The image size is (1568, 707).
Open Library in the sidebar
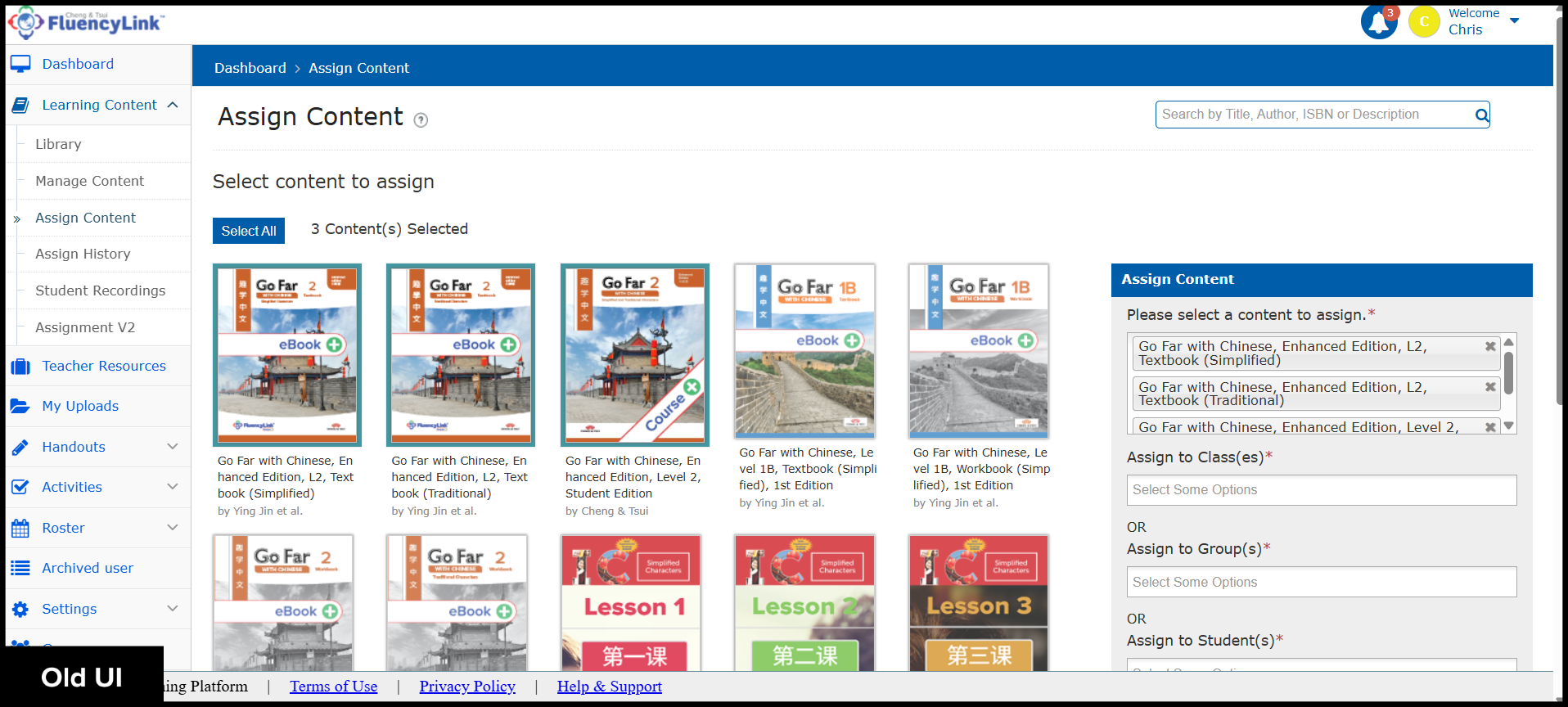tap(58, 144)
